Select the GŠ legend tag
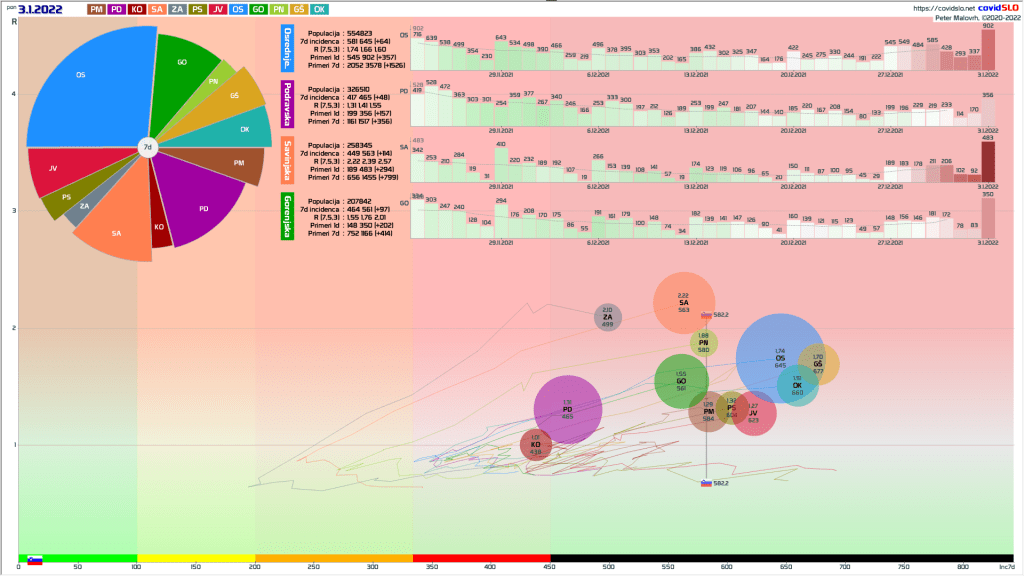Image resolution: width=1024 pixels, height=576 pixels. (299, 9)
